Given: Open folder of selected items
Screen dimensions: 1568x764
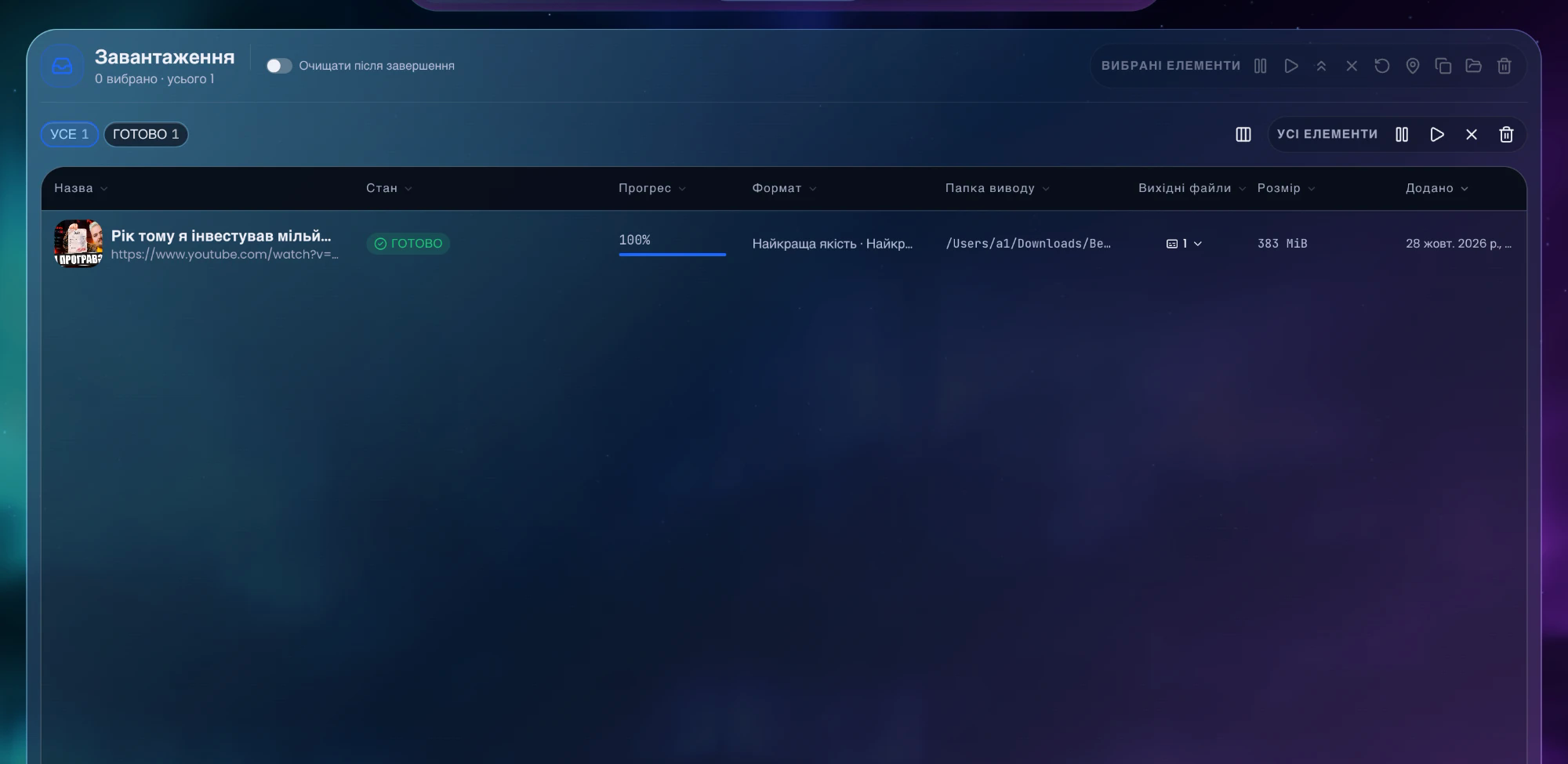Looking at the screenshot, I should 1474,66.
